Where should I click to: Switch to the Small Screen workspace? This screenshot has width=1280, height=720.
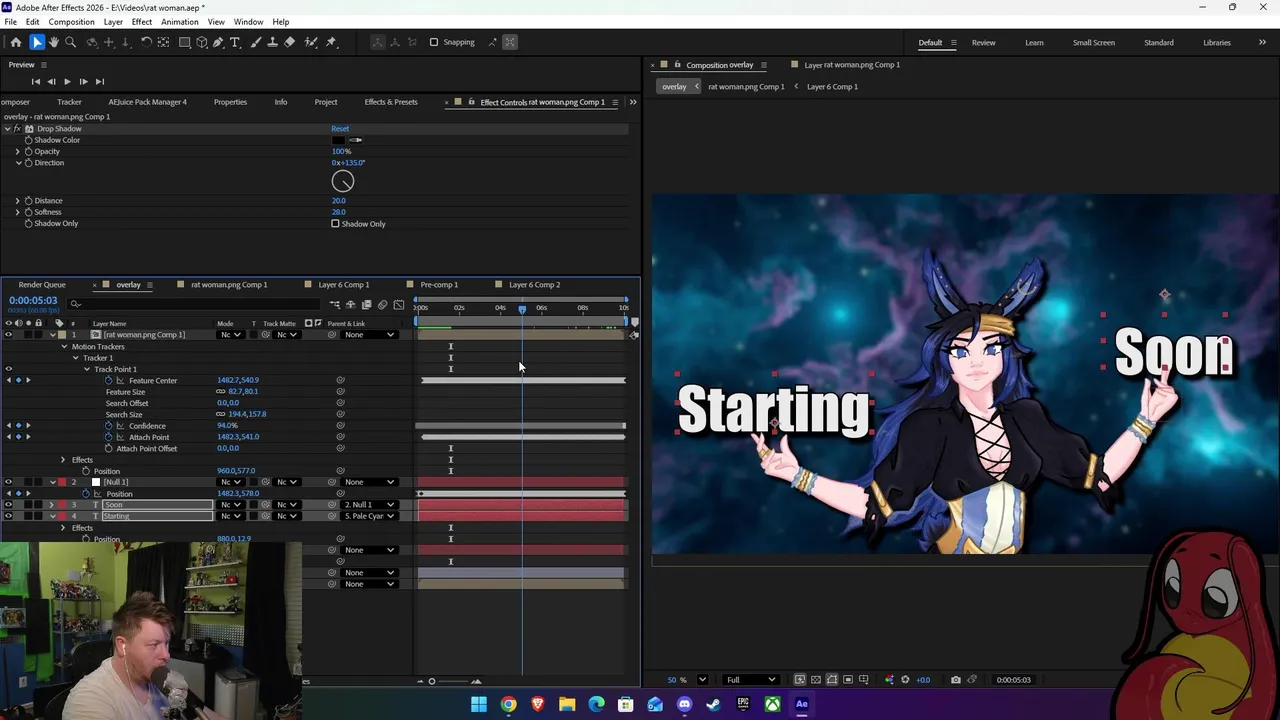tap(1094, 43)
